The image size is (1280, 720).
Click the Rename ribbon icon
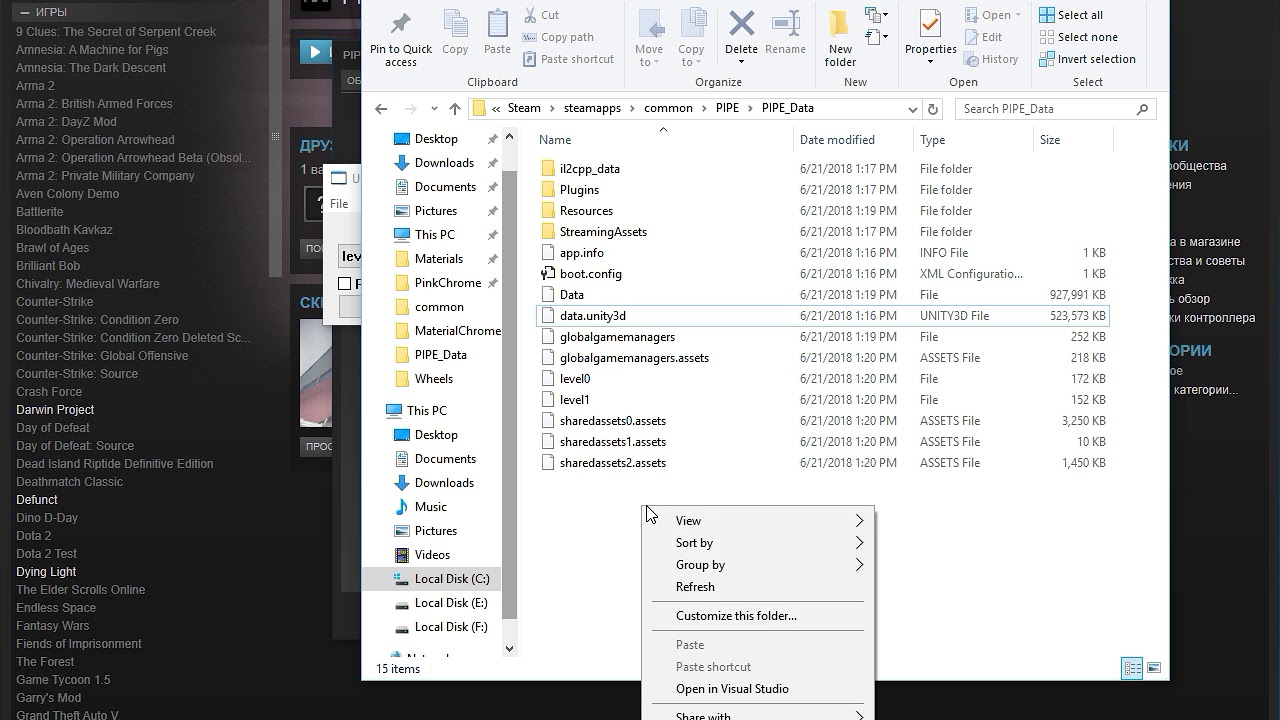click(786, 23)
